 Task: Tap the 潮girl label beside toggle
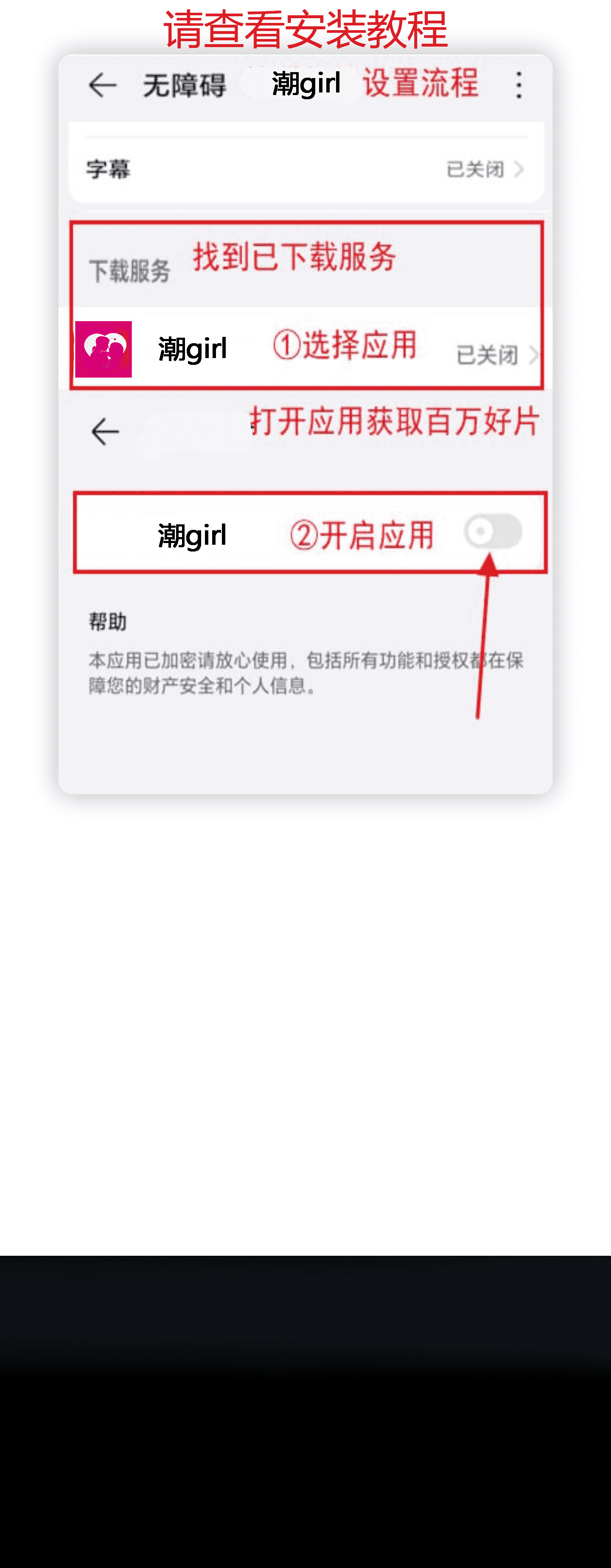(x=192, y=536)
